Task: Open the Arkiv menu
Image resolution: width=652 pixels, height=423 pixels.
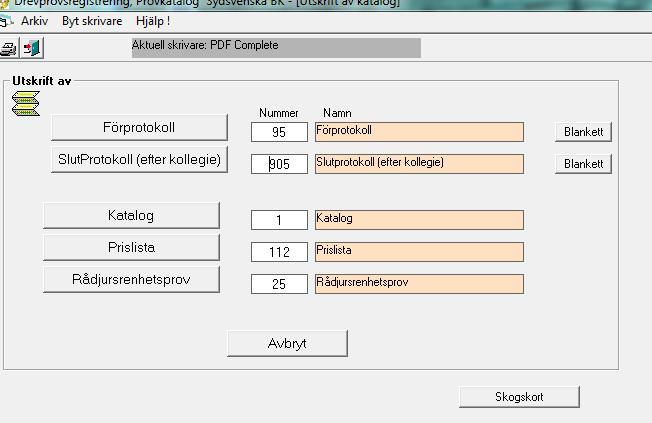Action: click(x=35, y=21)
